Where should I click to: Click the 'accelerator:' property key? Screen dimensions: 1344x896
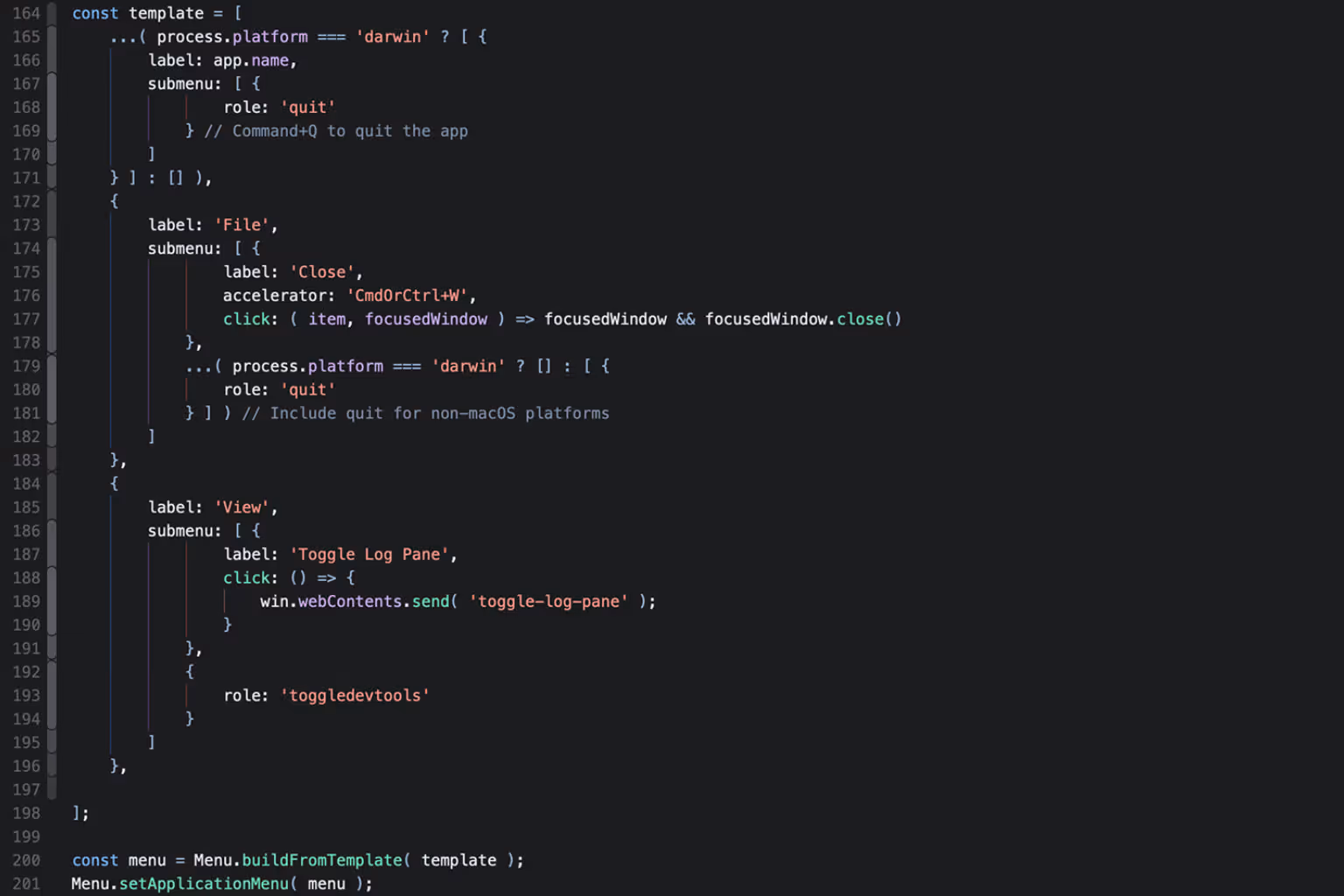(279, 296)
